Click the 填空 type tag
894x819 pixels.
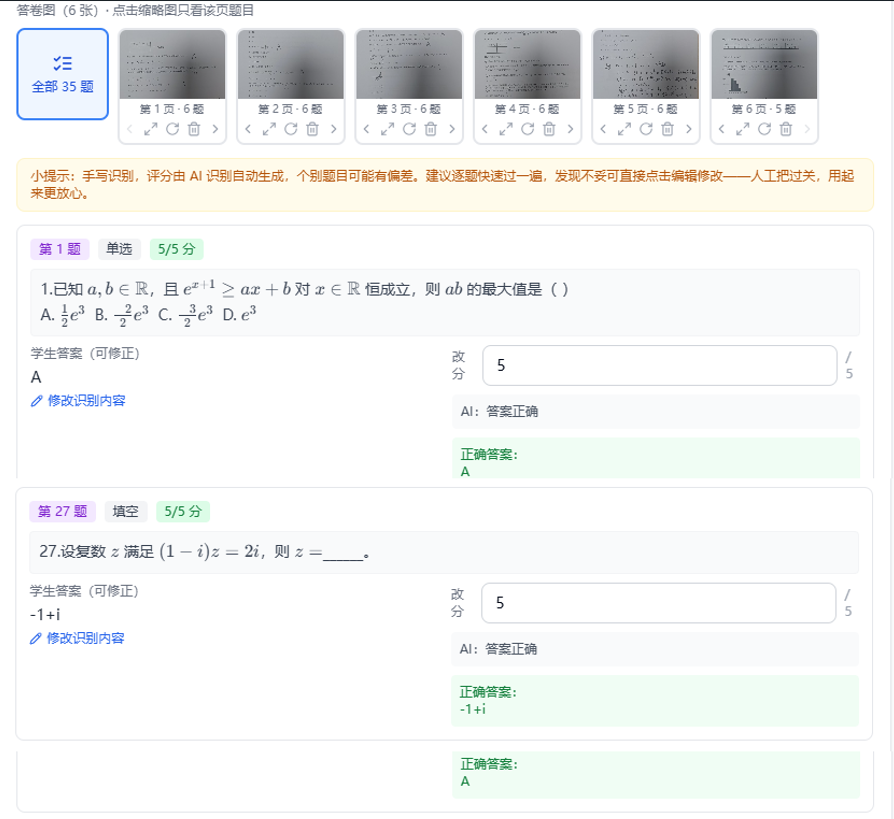point(125,512)
